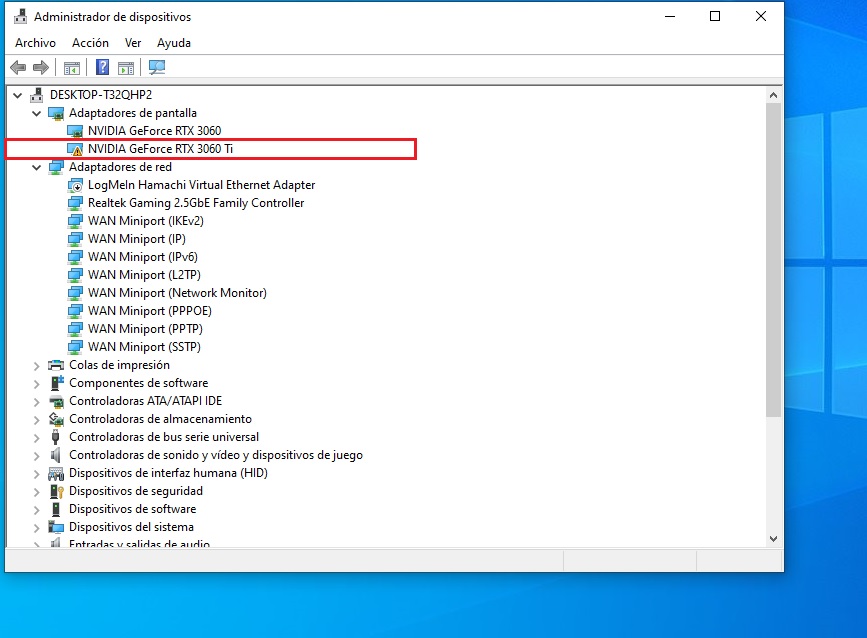Select WAN Miniport (Network Monitor) entry

click(x=177, y=293)
